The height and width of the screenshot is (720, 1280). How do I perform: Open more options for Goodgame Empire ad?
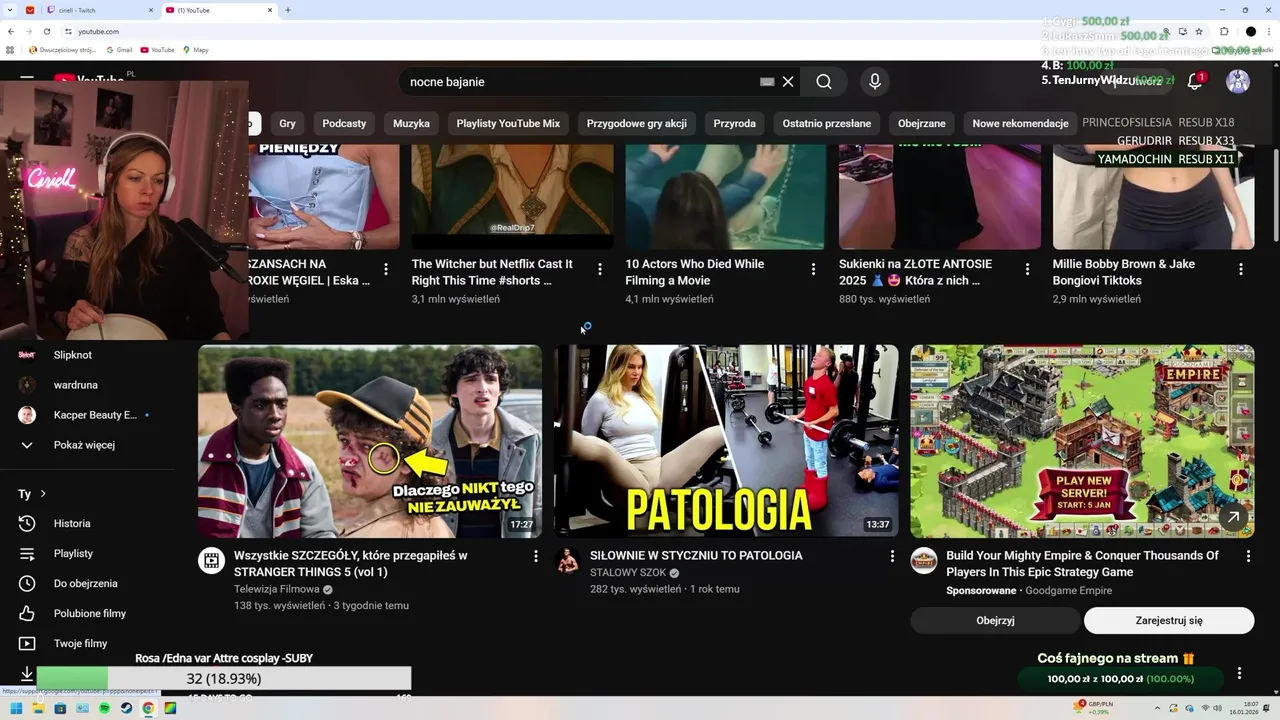click(1248, 556)
